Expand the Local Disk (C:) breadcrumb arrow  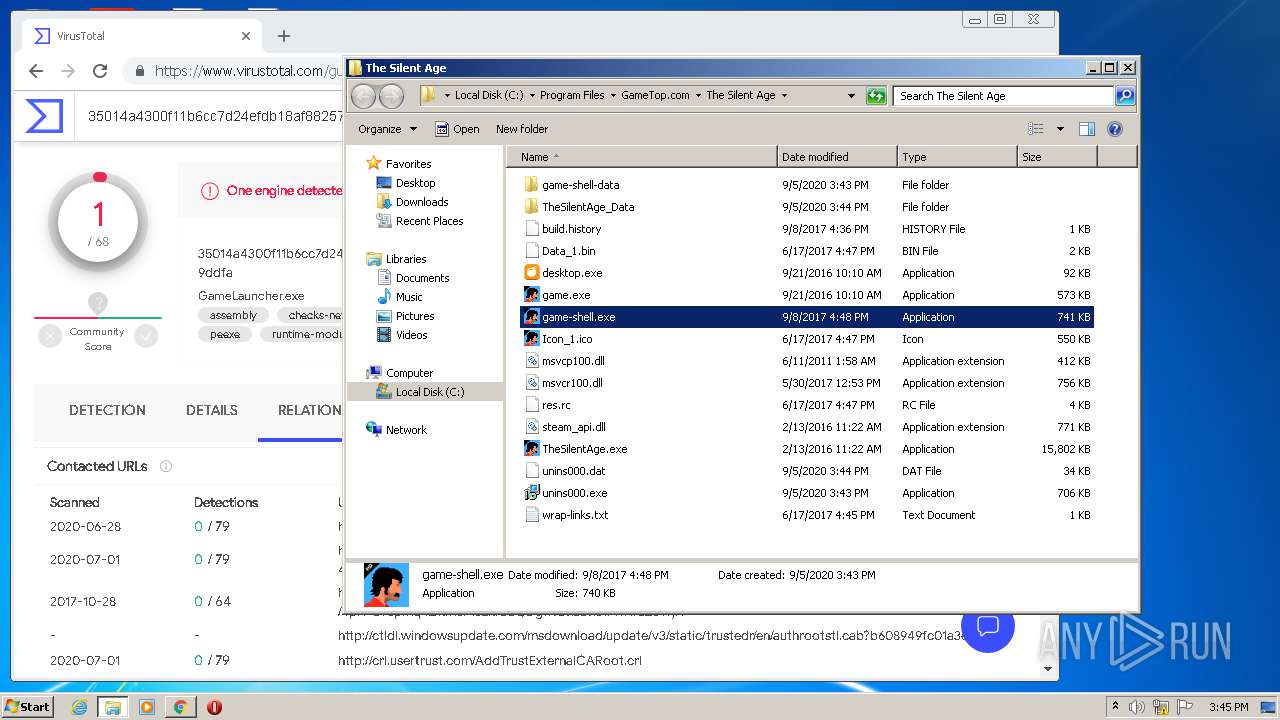[532, 96]
